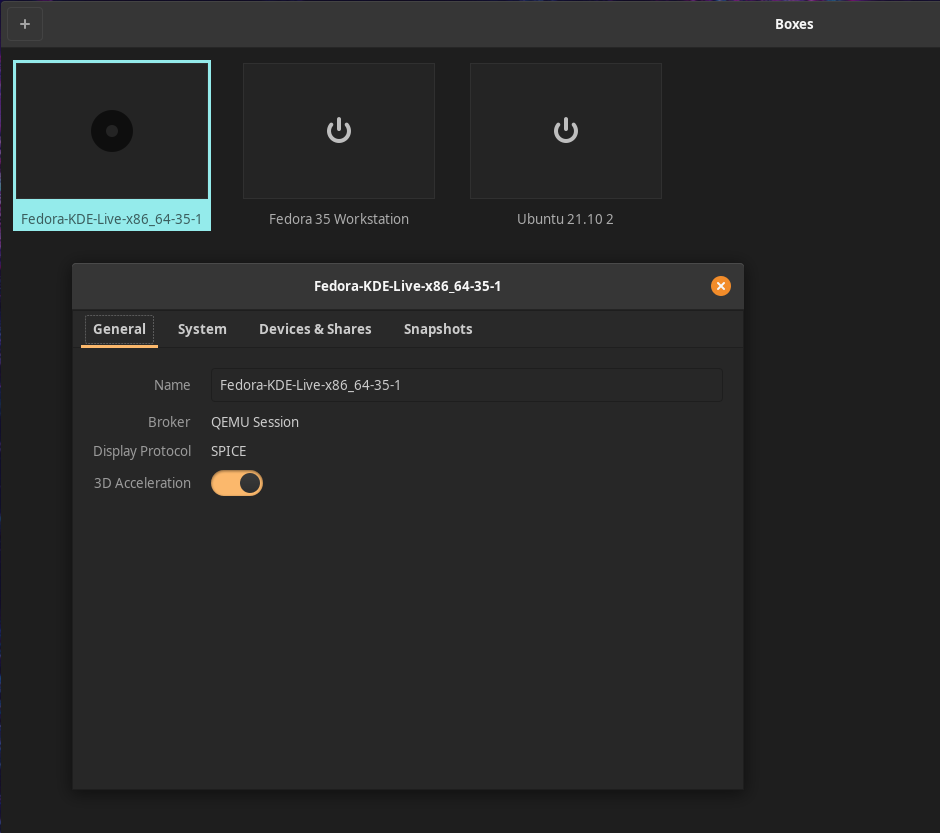Click the power icon of Fedora 35 Workstation
Image resolution: width=940 pixels, height=833 pixels.
(x=339, y=131)
